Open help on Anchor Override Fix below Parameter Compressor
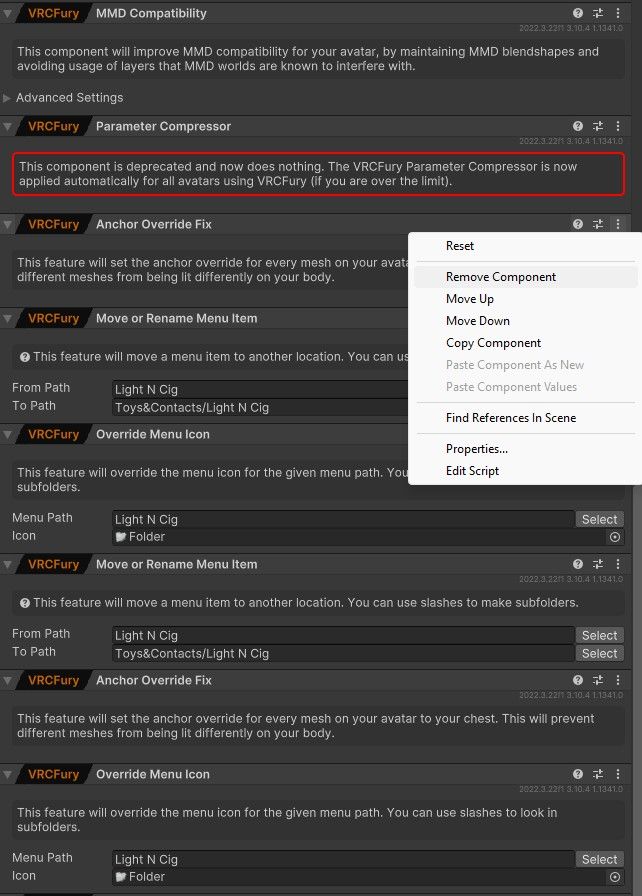The height and width of the screenshot is (896, 642). click(577, 224)
